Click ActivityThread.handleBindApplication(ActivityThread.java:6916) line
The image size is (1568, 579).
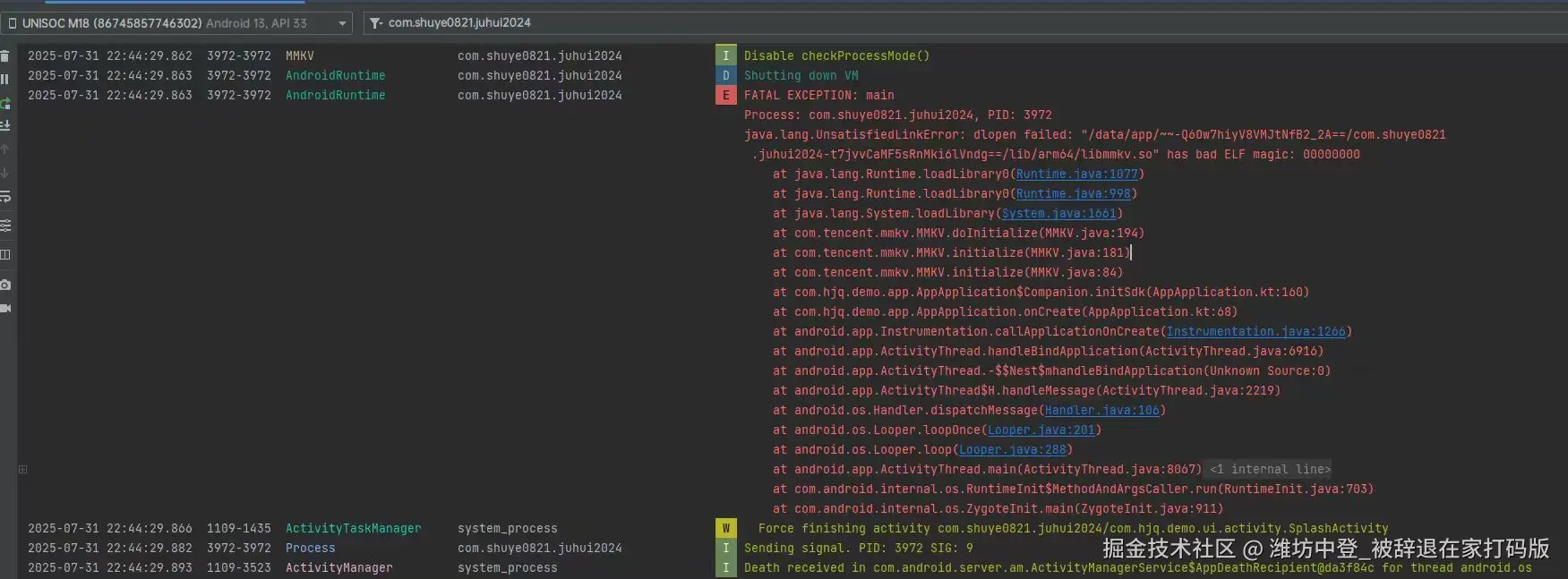(x=1048, y=351)
